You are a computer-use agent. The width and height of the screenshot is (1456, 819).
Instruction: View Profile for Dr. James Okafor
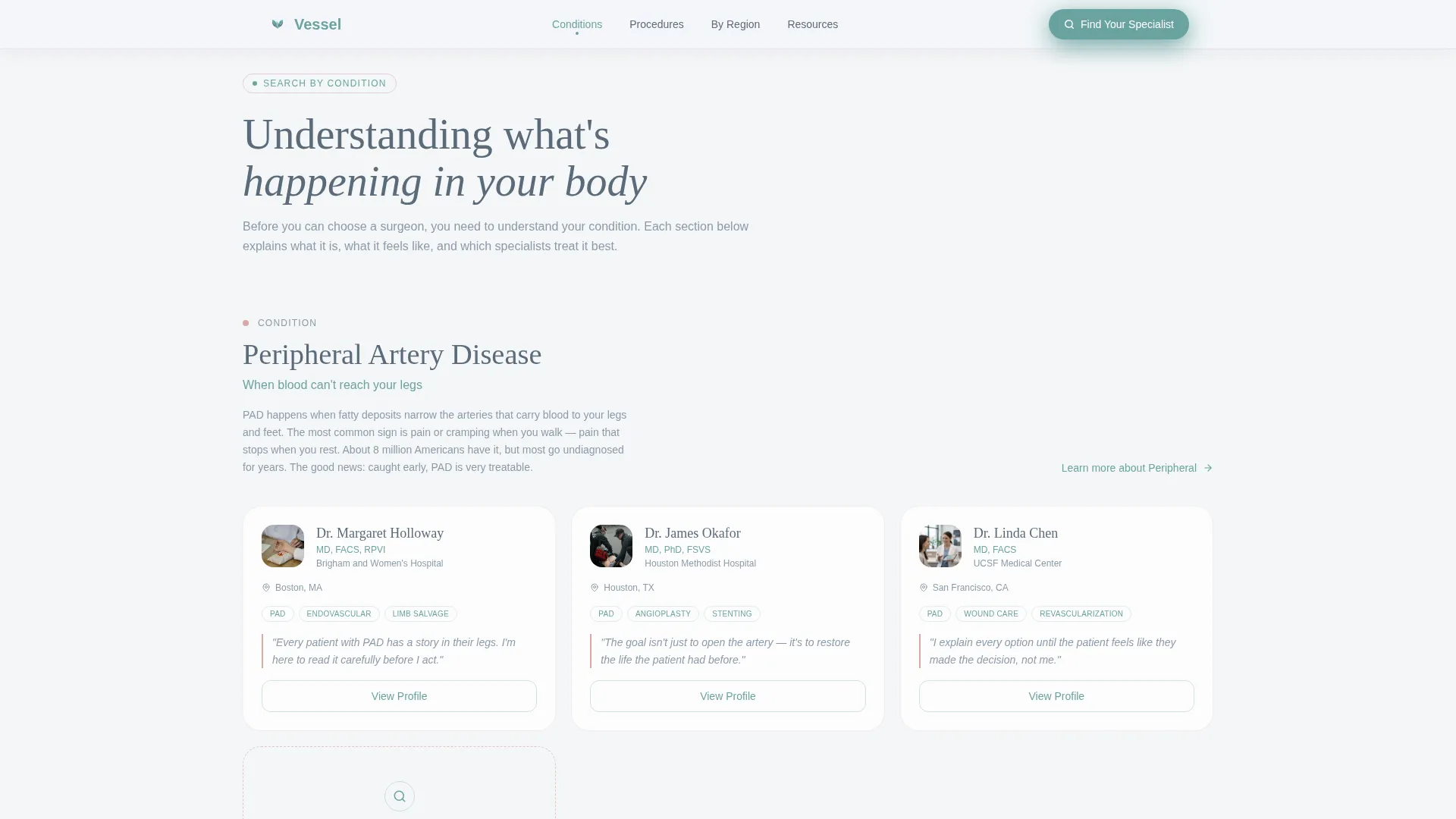(x=728, y=696)
